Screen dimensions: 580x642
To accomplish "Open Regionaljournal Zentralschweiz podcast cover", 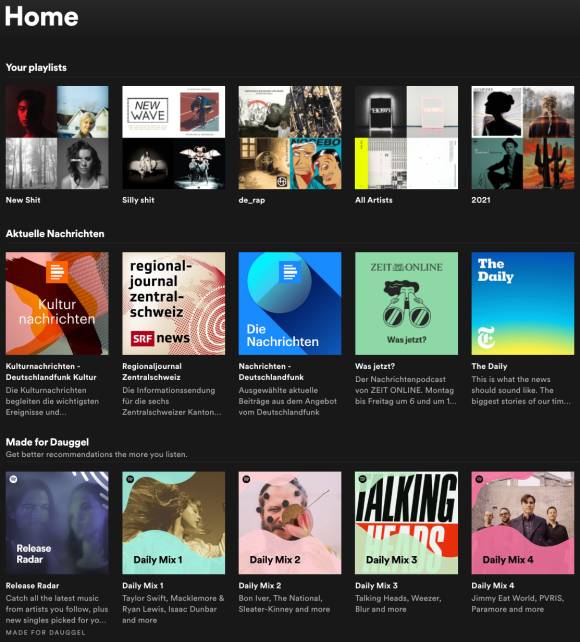I will [174, 303].
